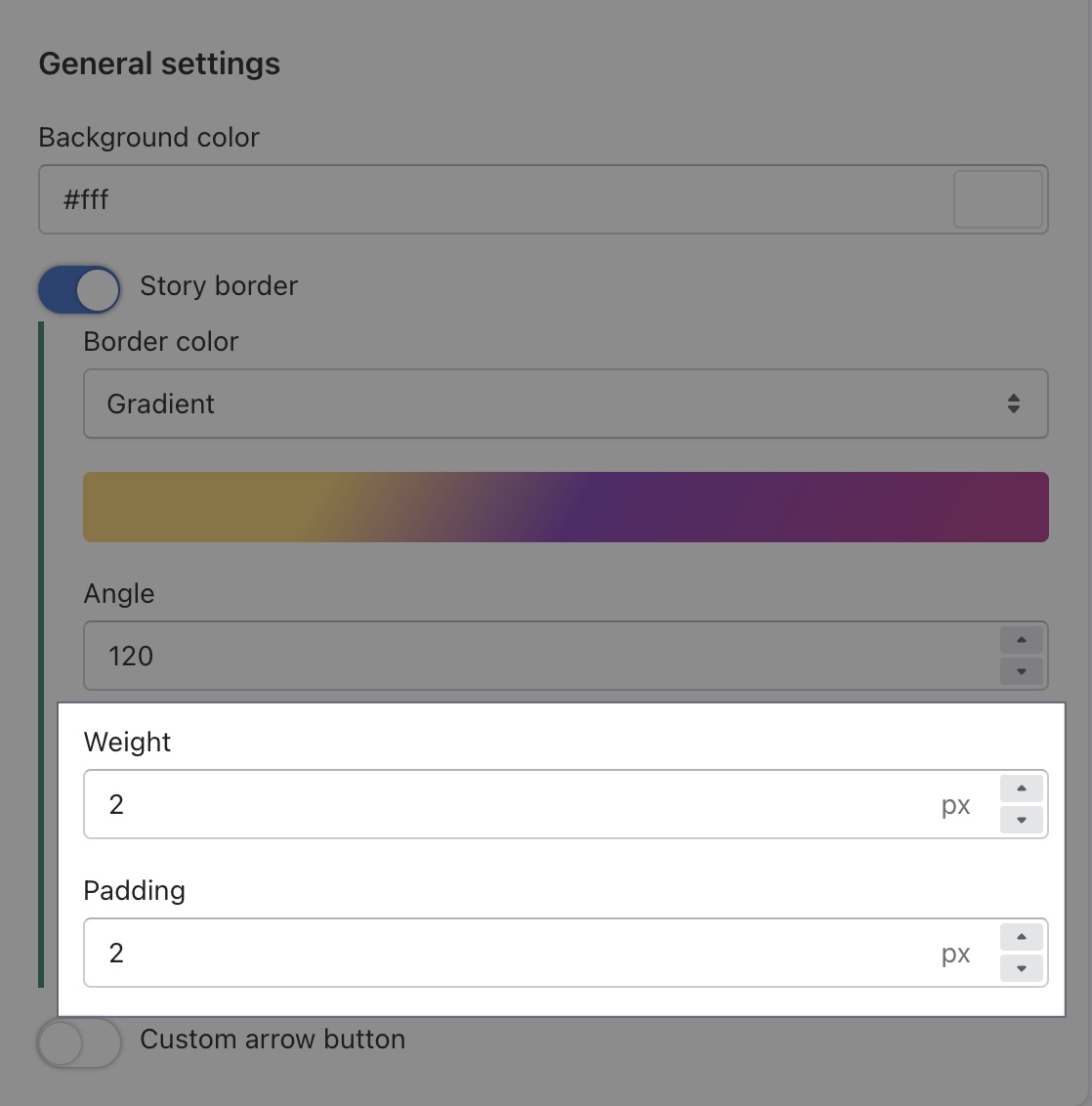The image size is (1092, 1106).
Task: Enable the Custom arrow button toggle
Action: click(79, 1043)
